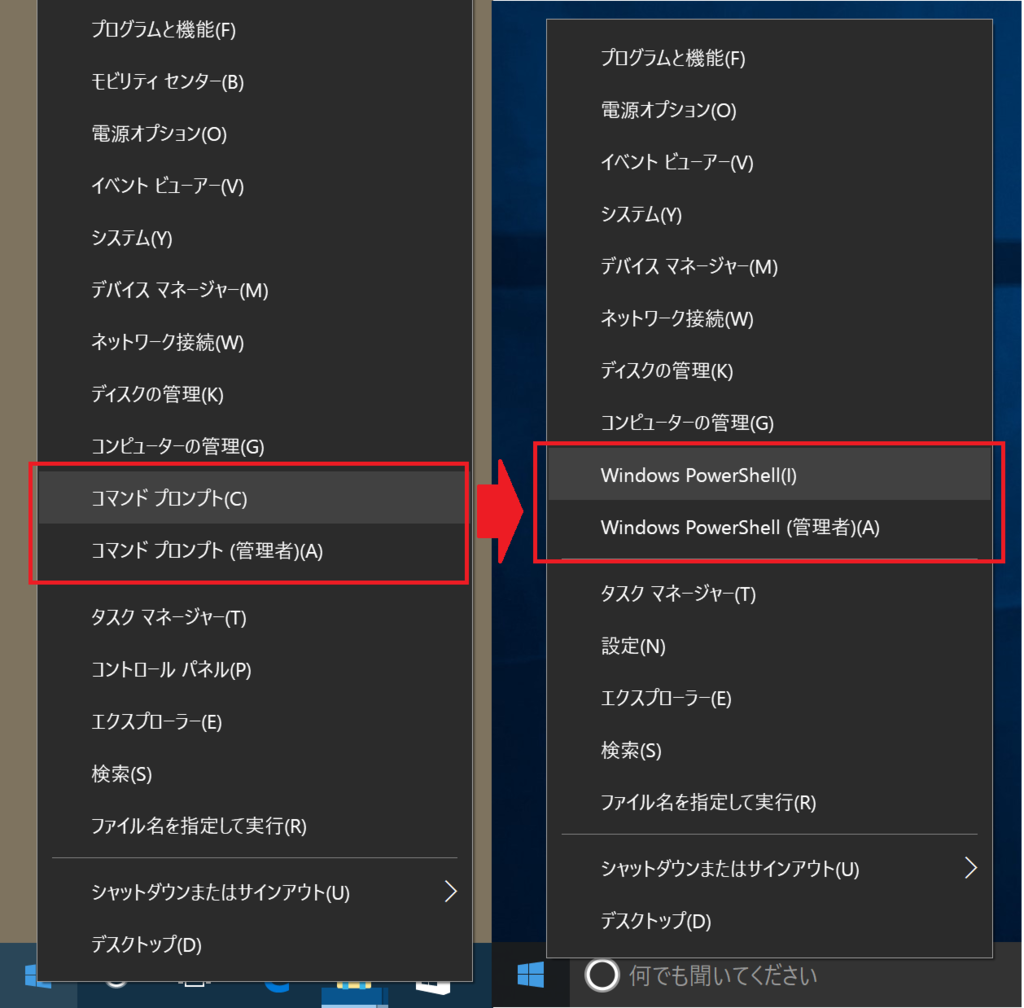Click ネットワーク接続(W) in the PowerShell menu

[769, 319]
